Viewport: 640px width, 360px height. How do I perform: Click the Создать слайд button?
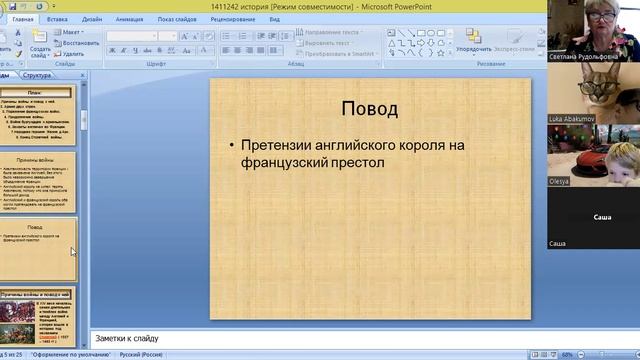(x=40, y=44)
